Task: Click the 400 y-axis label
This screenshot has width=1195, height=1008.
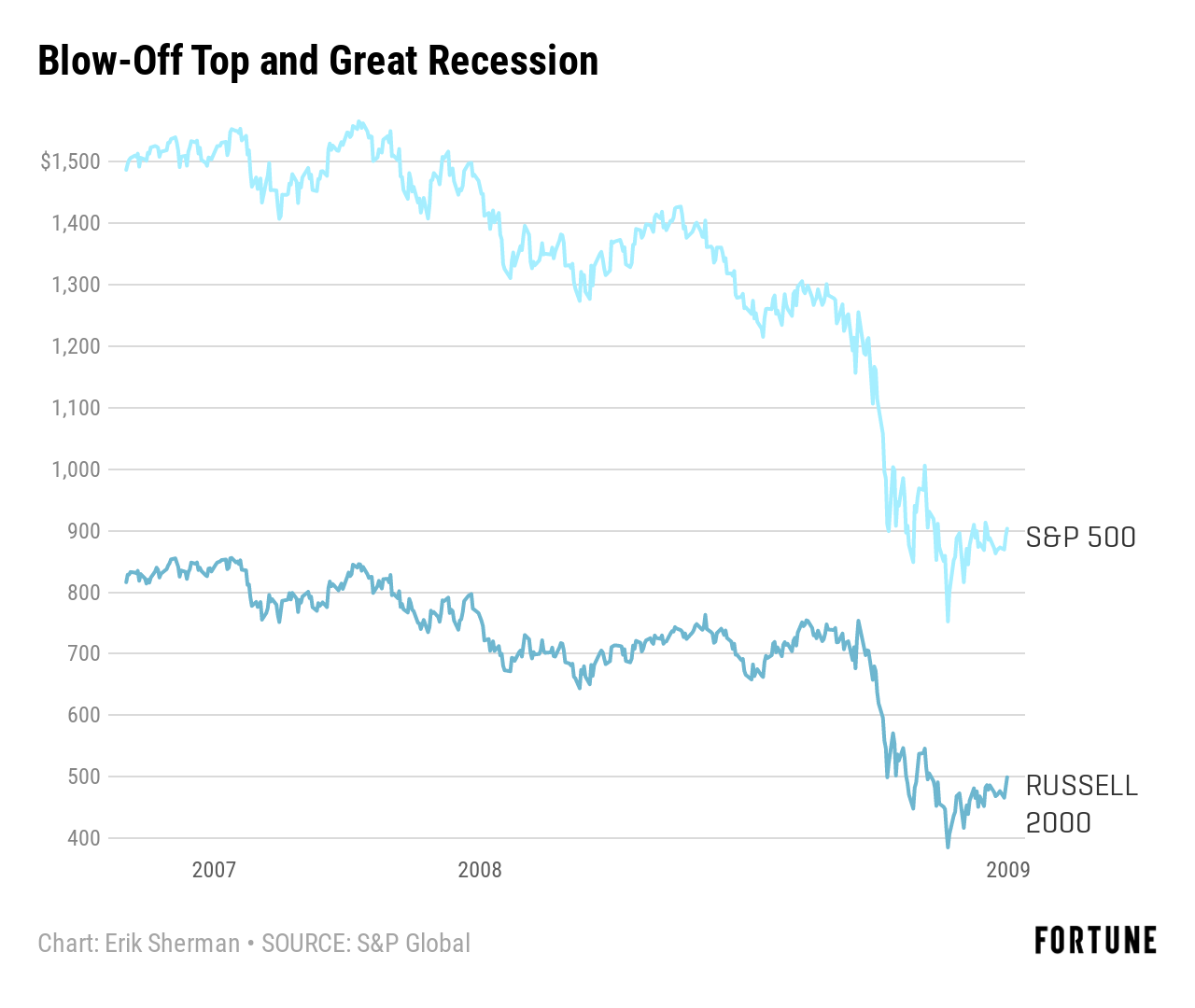Action: (82, 838)
